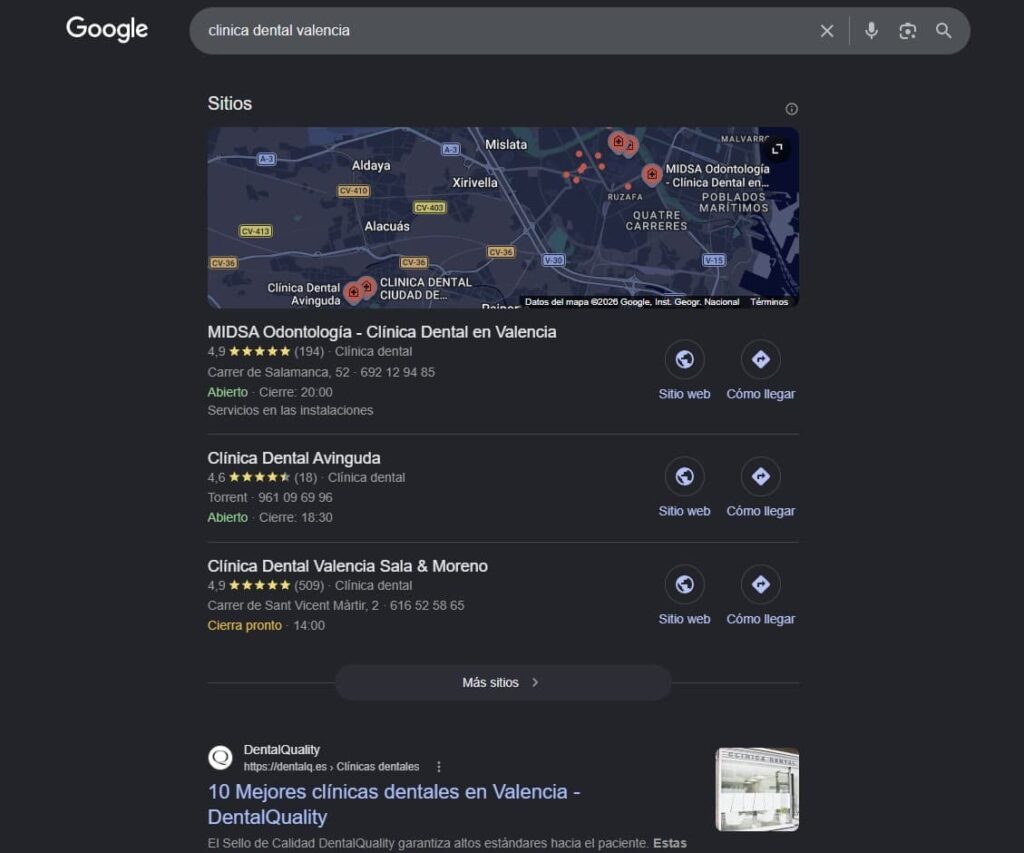Open the three-dot menu for the DentalQuality result

click(439, 767)
